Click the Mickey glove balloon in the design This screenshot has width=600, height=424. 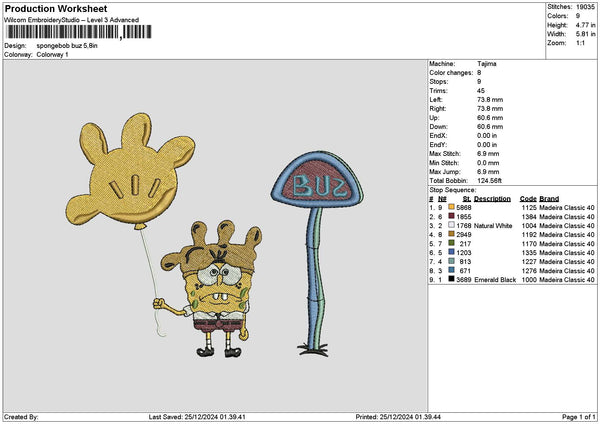click(x=130, y=171)
